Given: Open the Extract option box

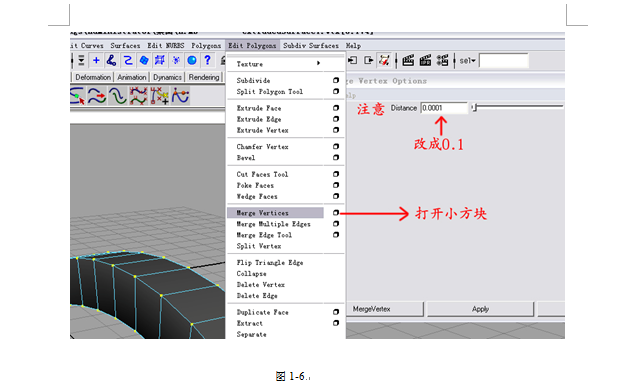Looking at the screenshot, I should (x=336, y=323).
